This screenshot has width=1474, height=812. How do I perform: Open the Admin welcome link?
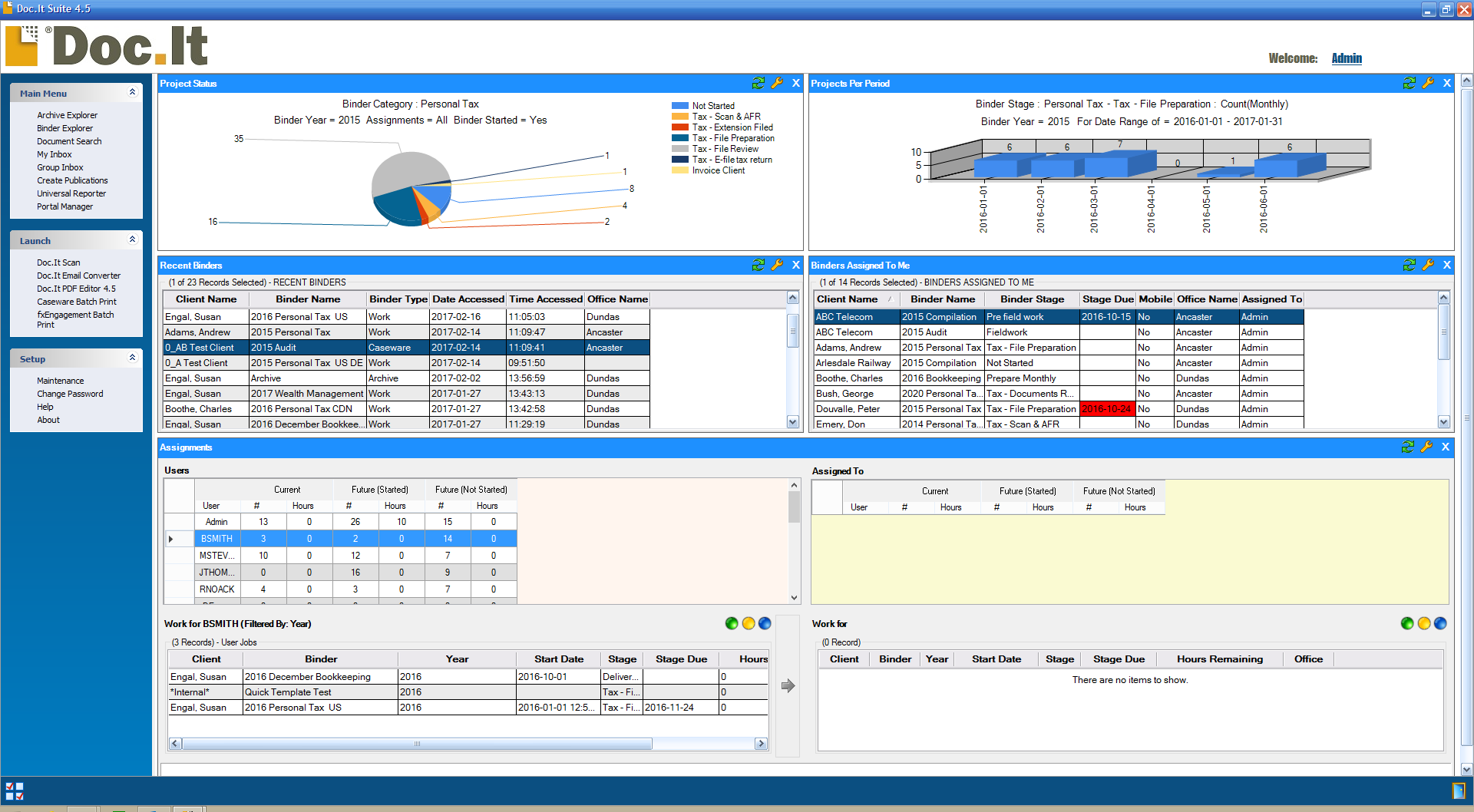tap(1347, 58)
